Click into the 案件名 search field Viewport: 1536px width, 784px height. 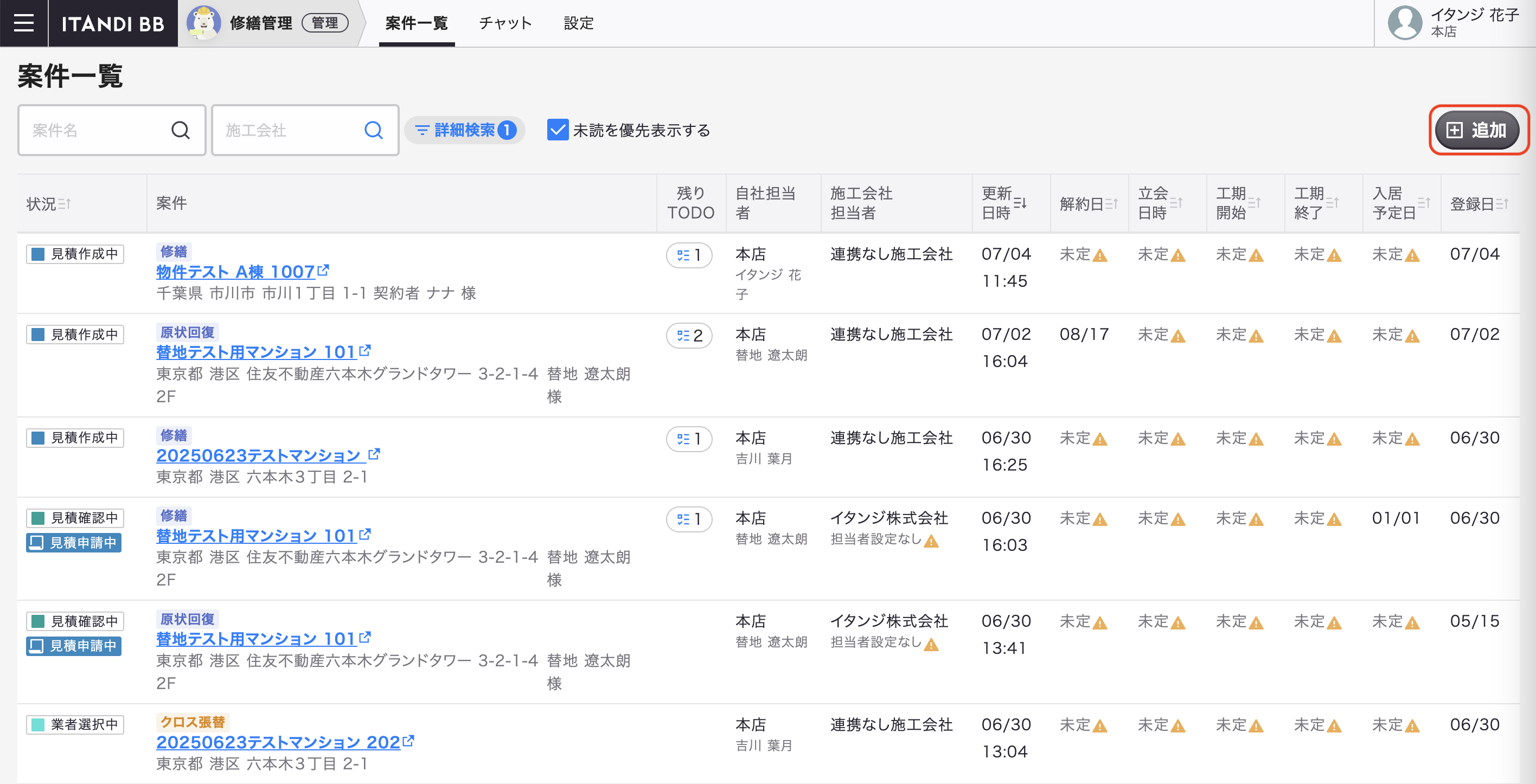coord(95,130)
